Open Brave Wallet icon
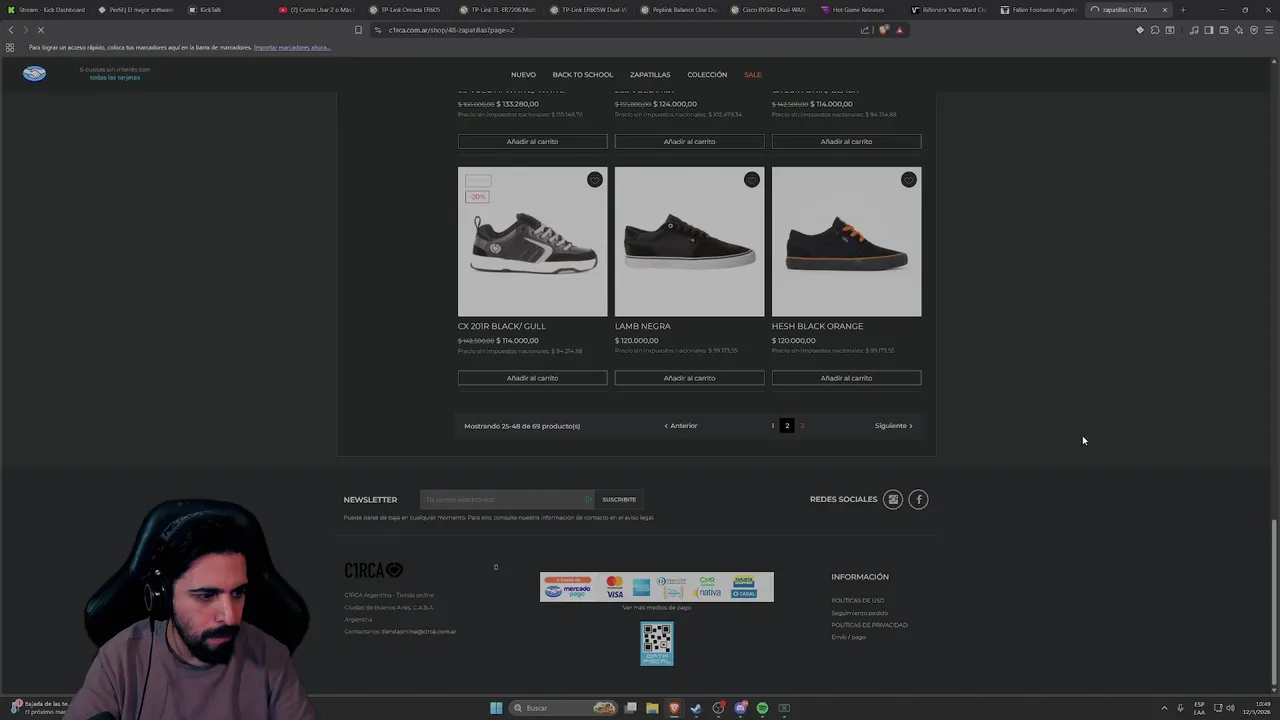1280x720 pixels. [x=1224, y=30]
